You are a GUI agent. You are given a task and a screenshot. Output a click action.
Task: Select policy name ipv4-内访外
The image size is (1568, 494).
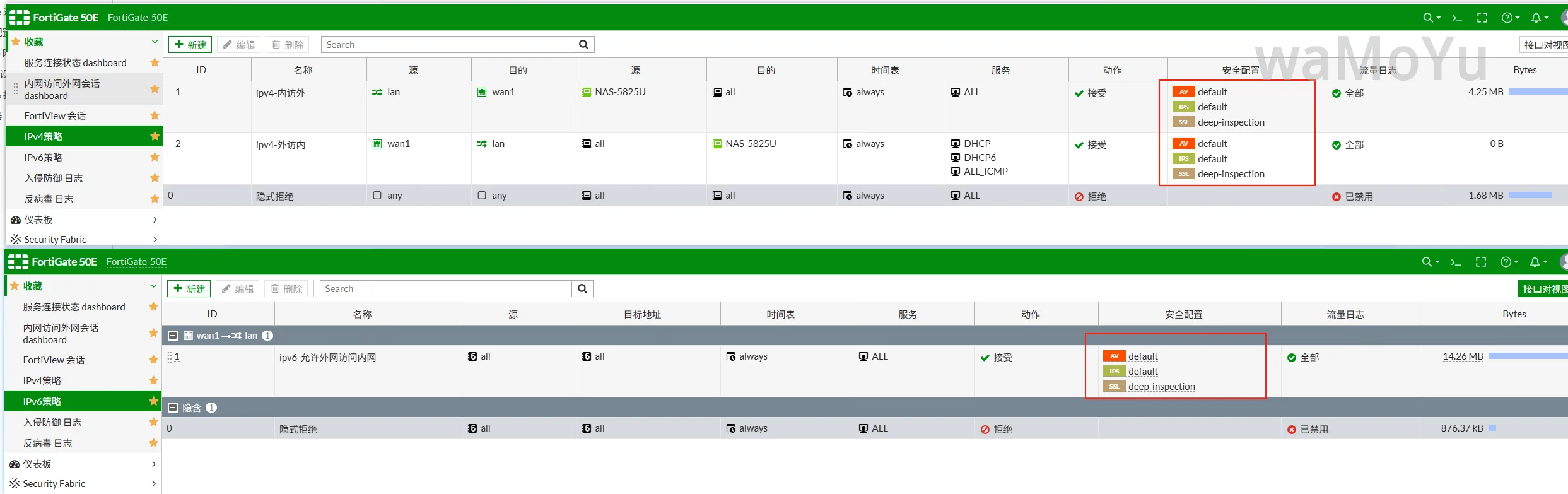[281, 93]
